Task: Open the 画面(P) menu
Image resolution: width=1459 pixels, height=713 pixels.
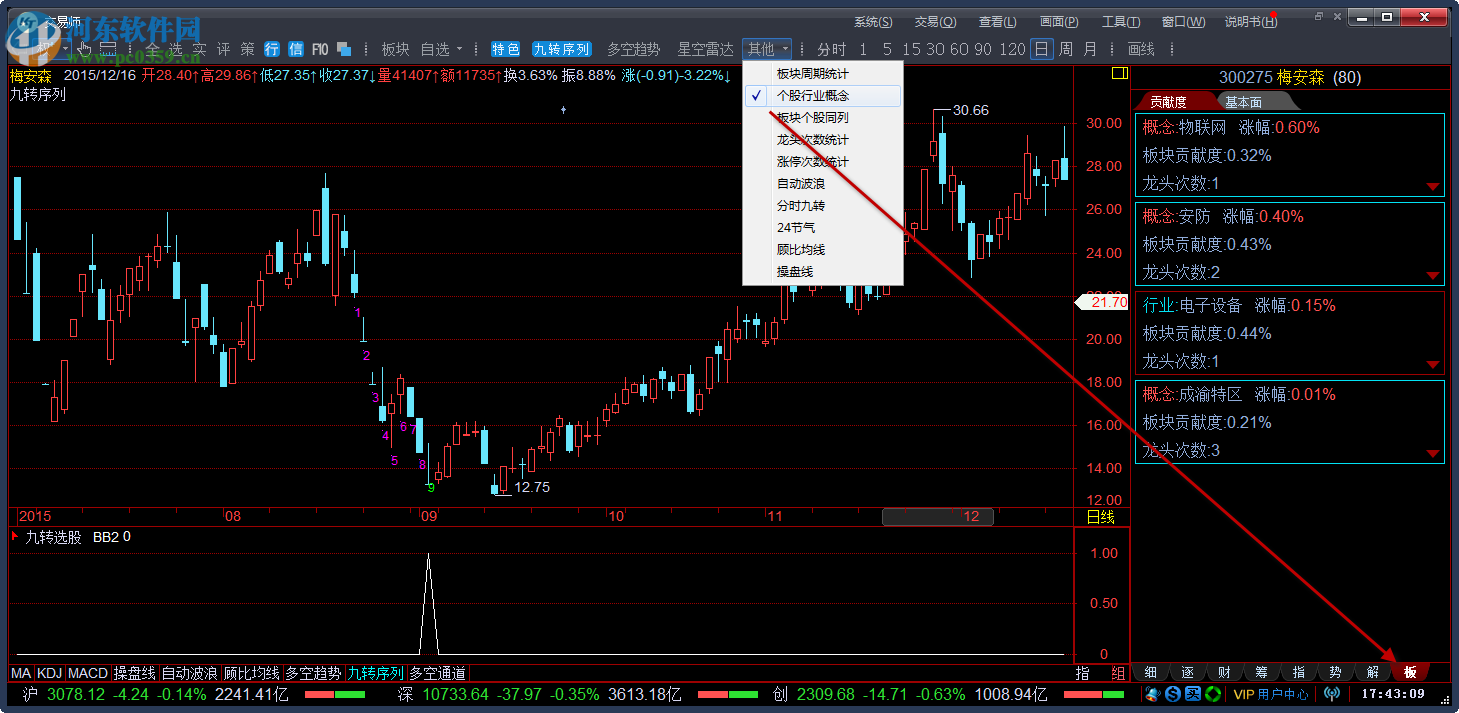Action: (x=1059, y=22)
